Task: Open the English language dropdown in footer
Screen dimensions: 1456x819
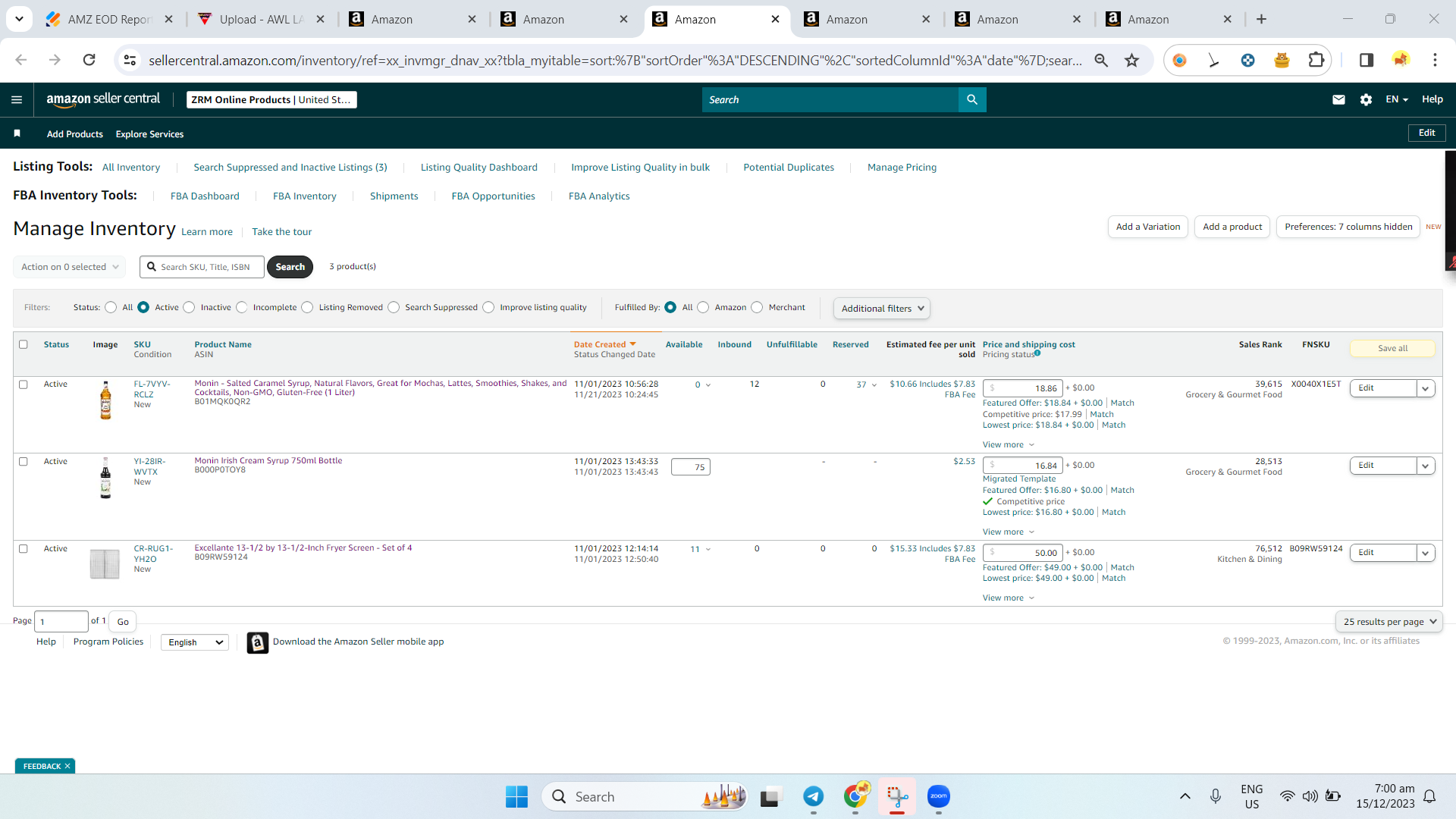Action: (x=195, y=642)
